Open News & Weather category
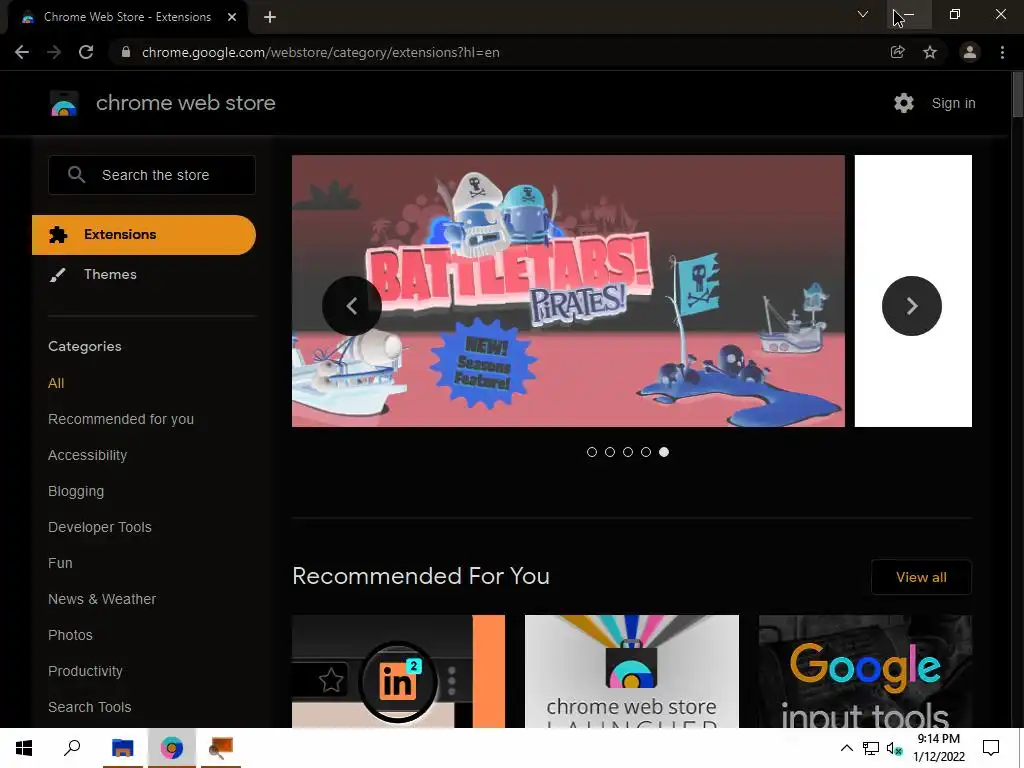The width and height of the screenshot is (1024, 768). [102, 599]
